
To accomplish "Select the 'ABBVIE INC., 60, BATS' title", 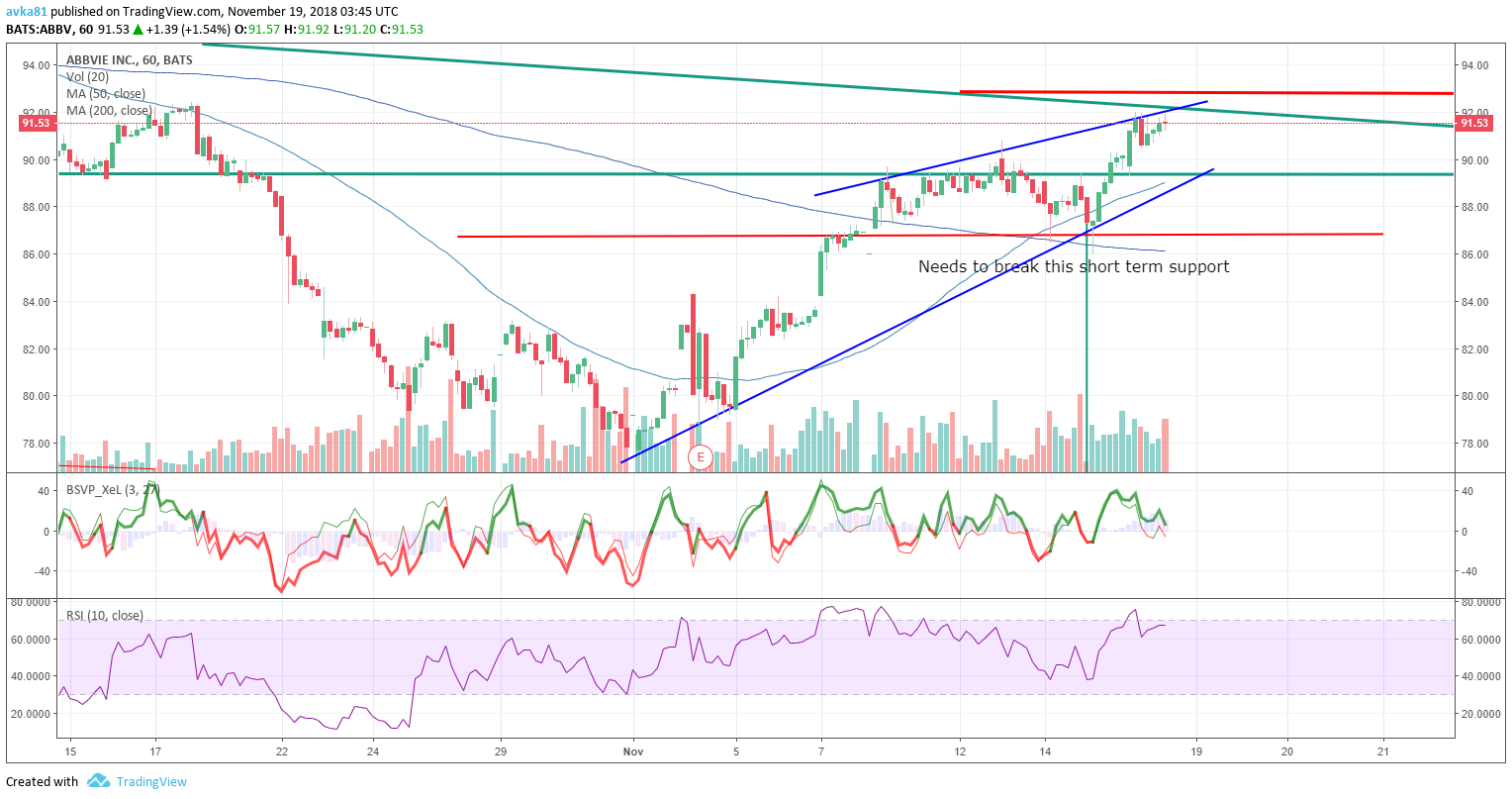I will point(130,60).
